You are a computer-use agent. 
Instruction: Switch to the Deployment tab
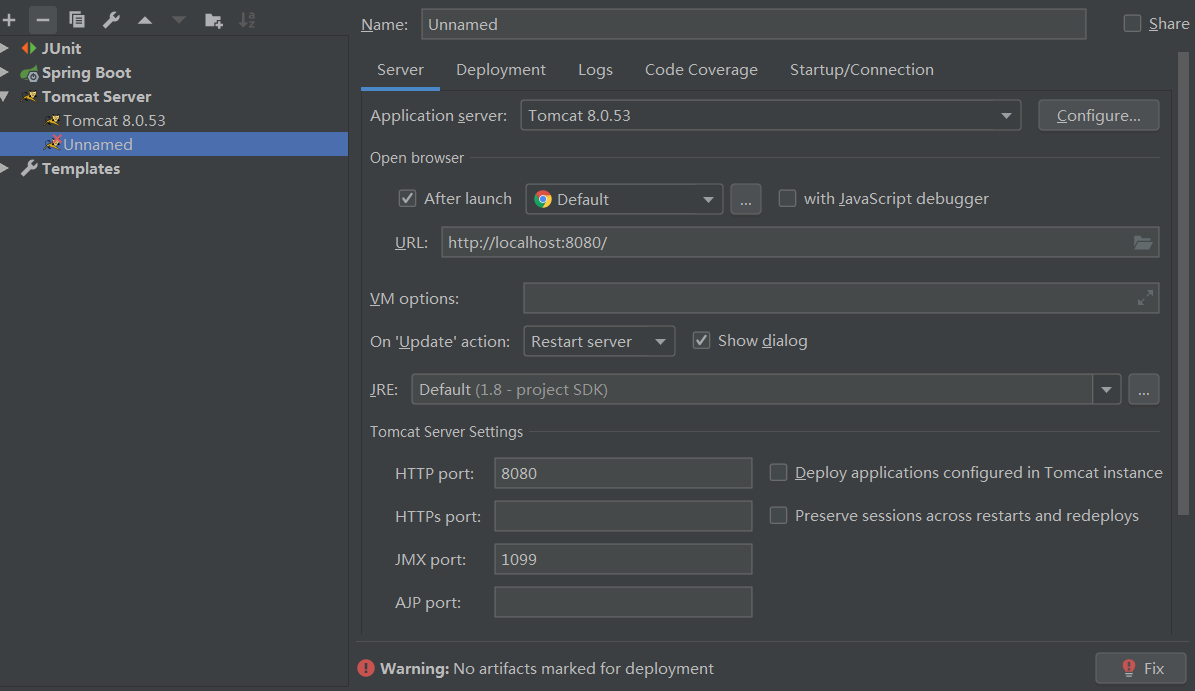pyautogui.click(x=500, y=69)
